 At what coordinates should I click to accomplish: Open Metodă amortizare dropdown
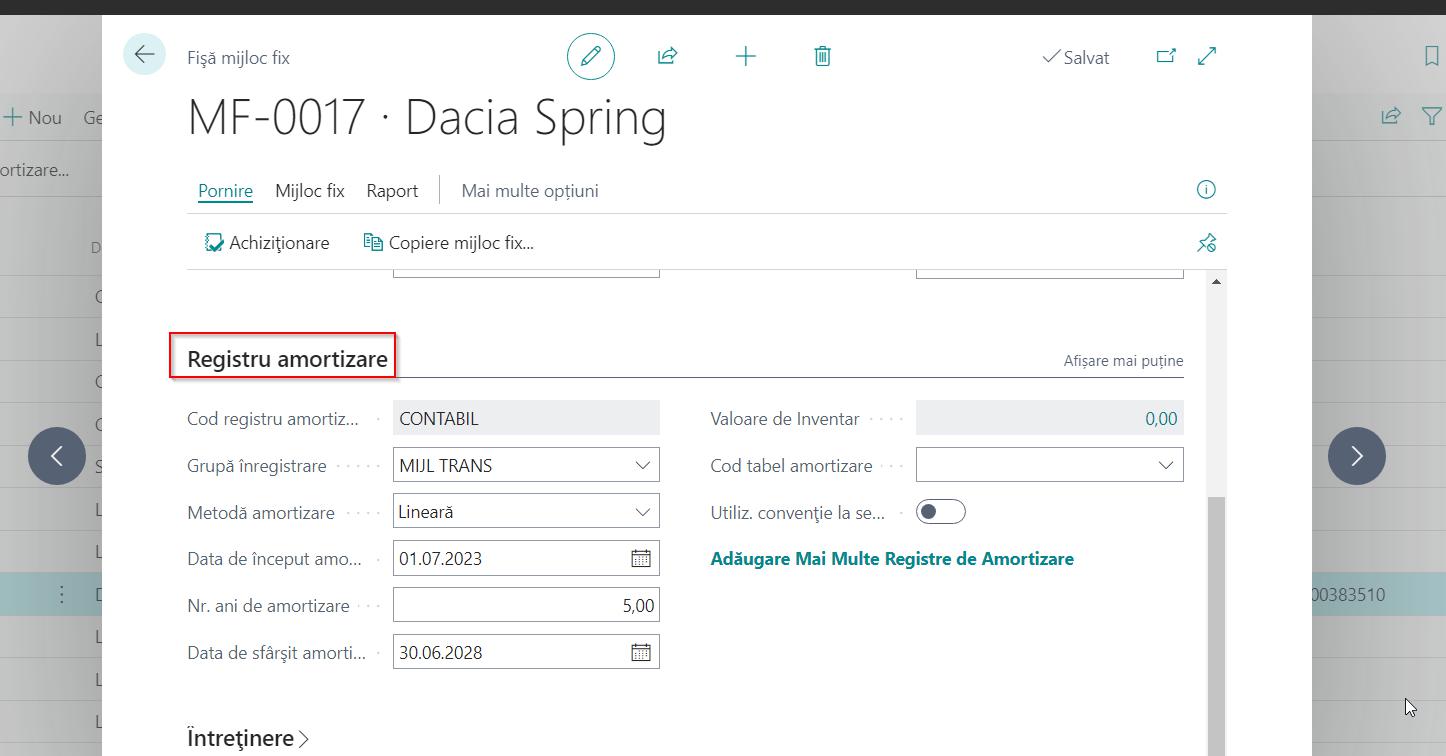pos(642,512)
